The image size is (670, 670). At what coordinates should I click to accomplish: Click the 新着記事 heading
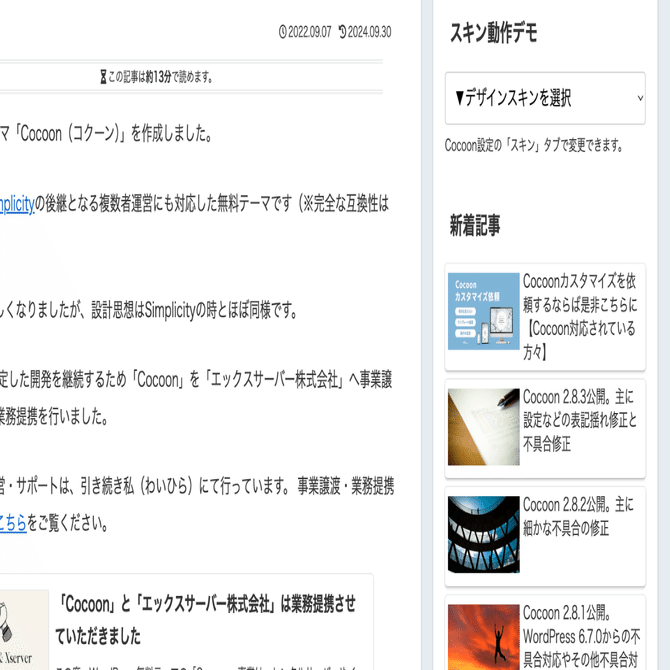coord(475,225)
